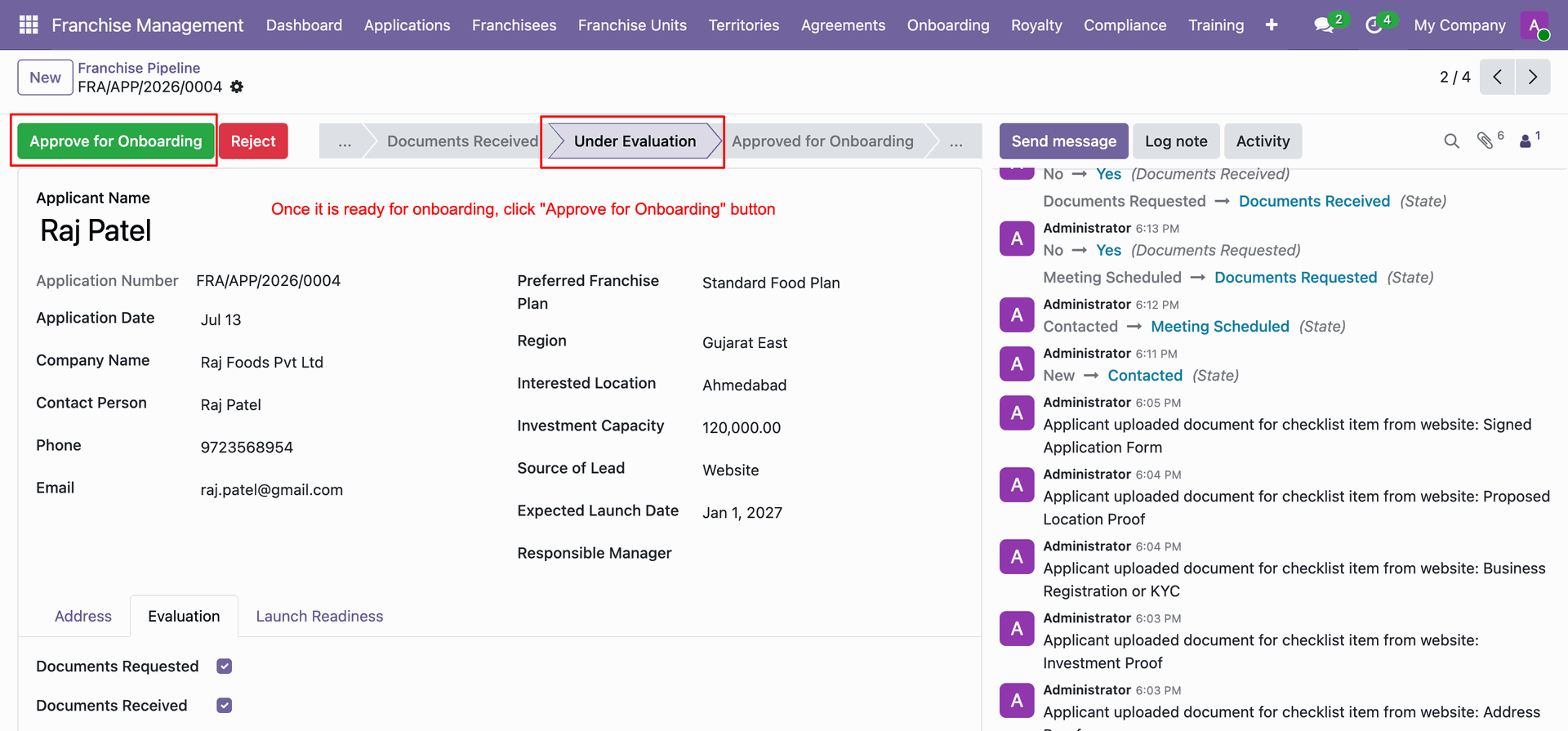The width and height of the screenshot is (1568, 731).
Task: Open conversations chat bubble icon
Action: pyautogui.click(x=1324, y=25)
